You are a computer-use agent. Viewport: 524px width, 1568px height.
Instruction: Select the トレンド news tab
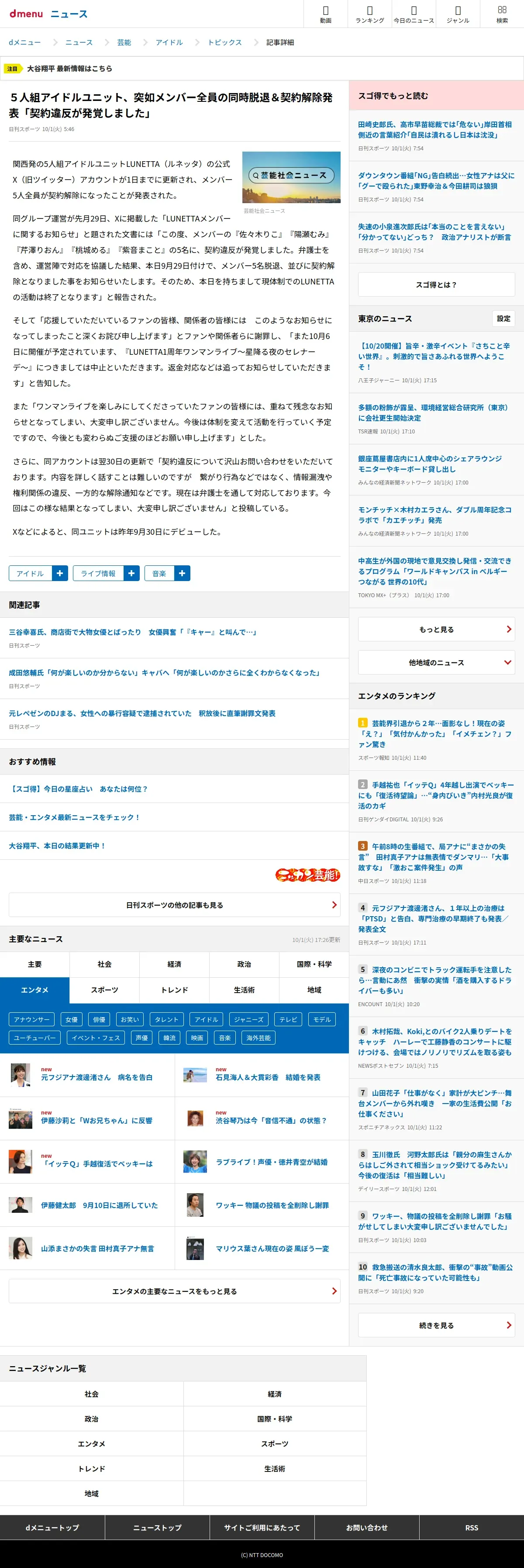(175, 990)
